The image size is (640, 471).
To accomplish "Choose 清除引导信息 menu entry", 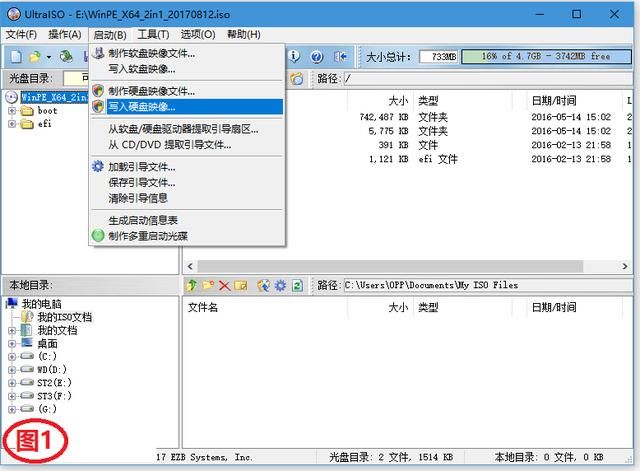I will click(187, 198).
